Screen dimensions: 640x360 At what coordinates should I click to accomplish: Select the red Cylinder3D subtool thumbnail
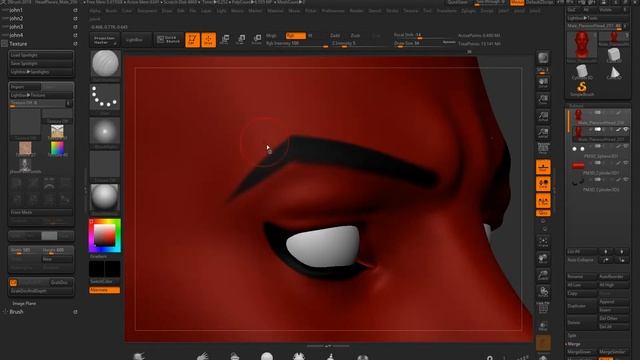(x=578, y=165)
